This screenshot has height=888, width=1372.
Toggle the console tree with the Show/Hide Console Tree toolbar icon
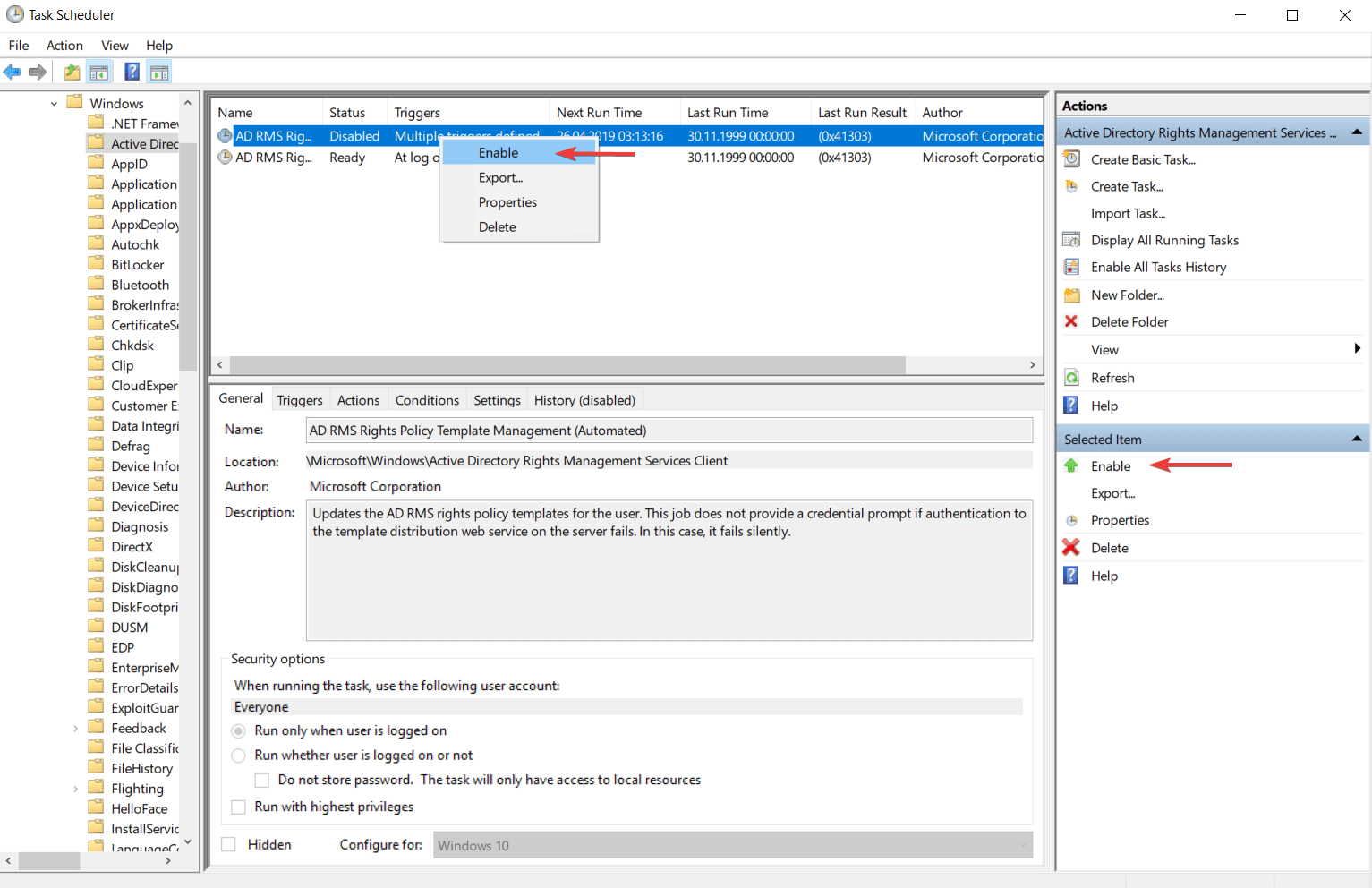pyautogui.click(x=98, y=72)
